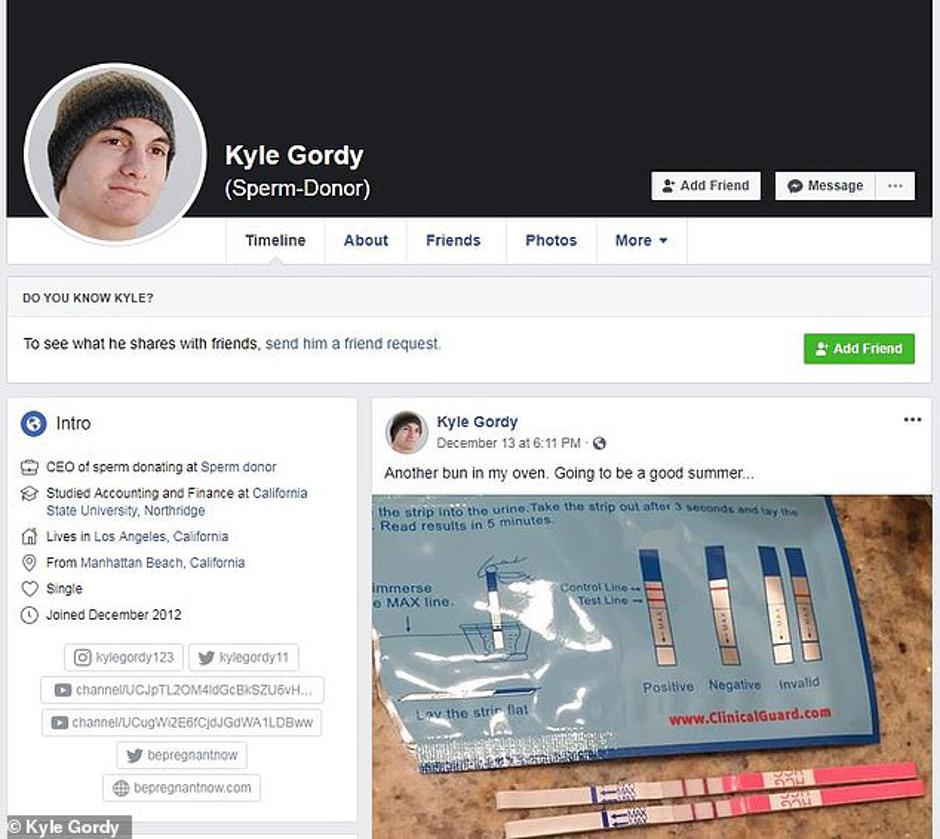Open the Twitter bepregnantnow link
The height and width of the screenshot is (839, 940).
[x=182, y=755]
